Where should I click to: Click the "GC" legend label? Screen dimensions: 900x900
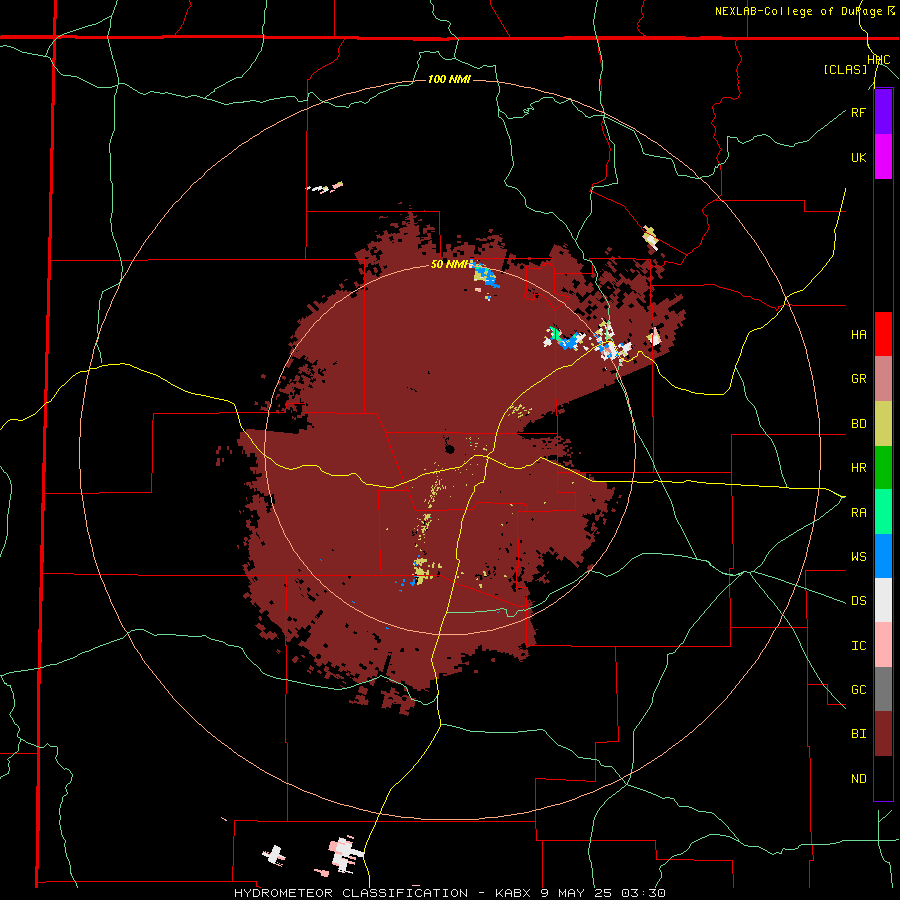click(x=858, y=690)
